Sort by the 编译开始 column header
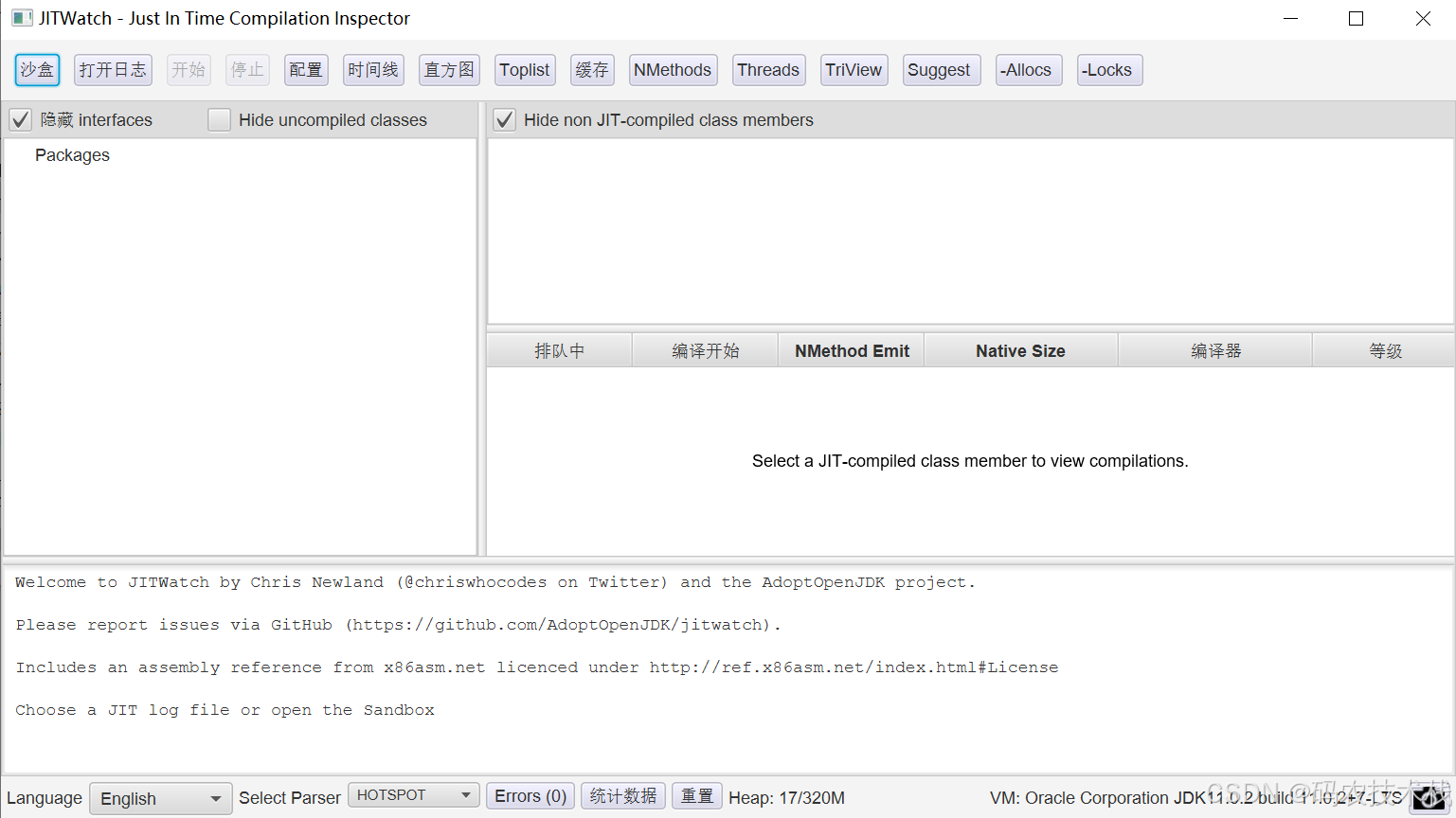1456x818 pixels. click(705, 351)
